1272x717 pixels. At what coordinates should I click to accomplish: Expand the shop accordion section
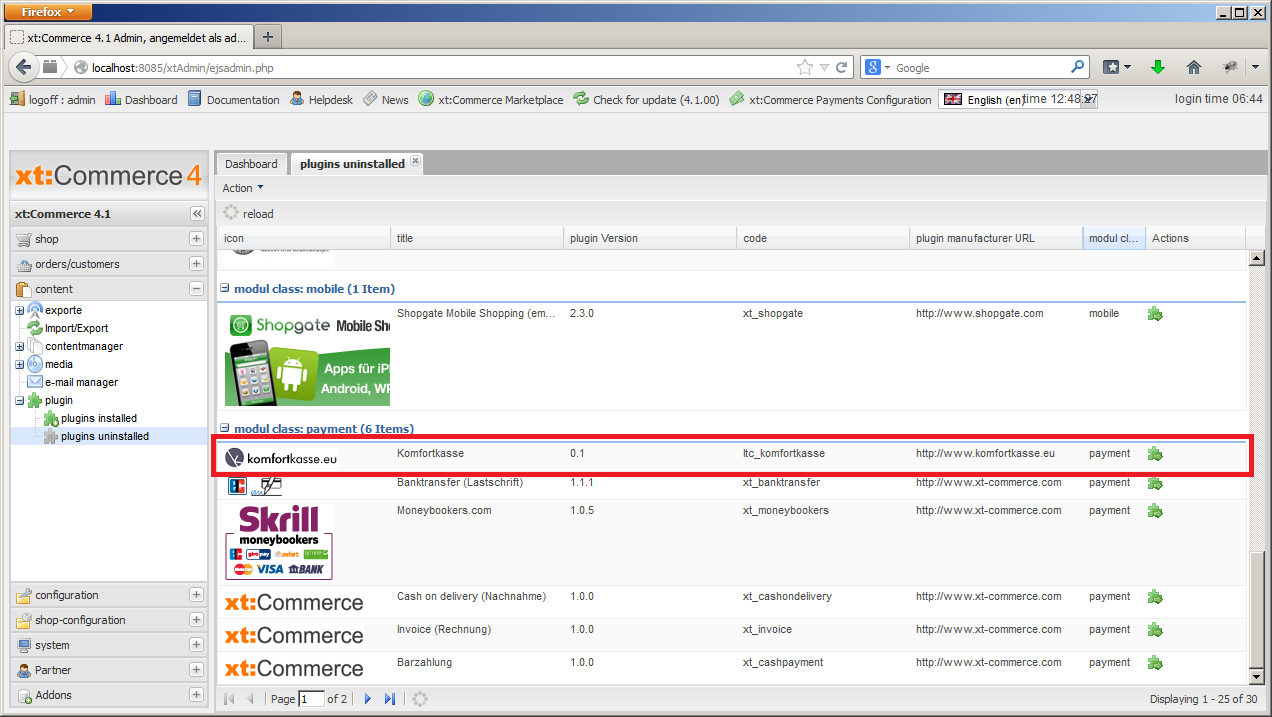[196, 239]
